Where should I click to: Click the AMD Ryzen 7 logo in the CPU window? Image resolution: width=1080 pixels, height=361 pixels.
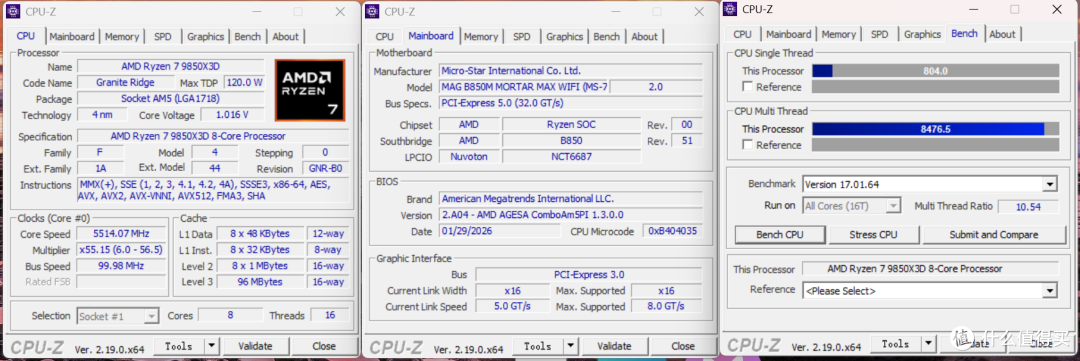309,90
